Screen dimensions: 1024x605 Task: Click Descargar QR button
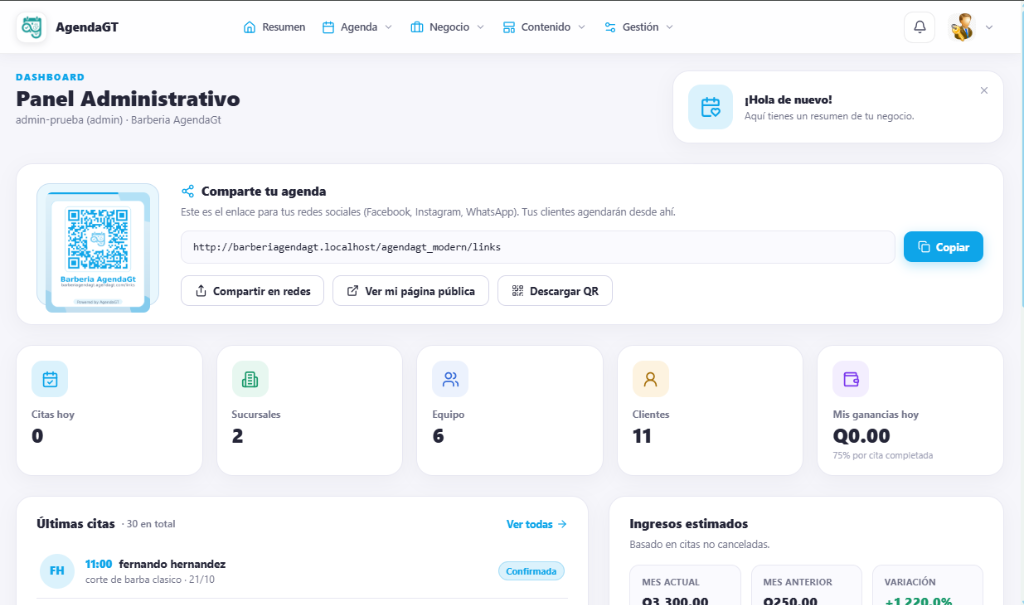pyautogui.click(x=555, y=291)
